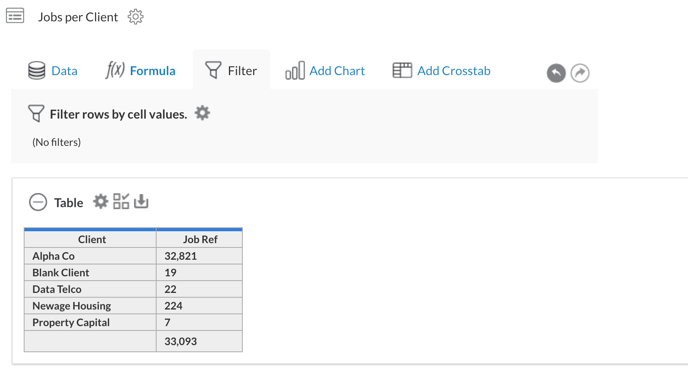Click Add Crosstab
Screen dimensions: 688x370
(x=441, y=71)
